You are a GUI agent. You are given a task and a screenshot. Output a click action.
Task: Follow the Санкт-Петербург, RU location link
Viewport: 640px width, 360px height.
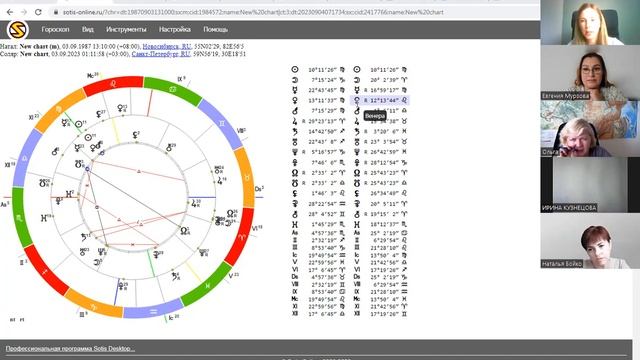161,54
